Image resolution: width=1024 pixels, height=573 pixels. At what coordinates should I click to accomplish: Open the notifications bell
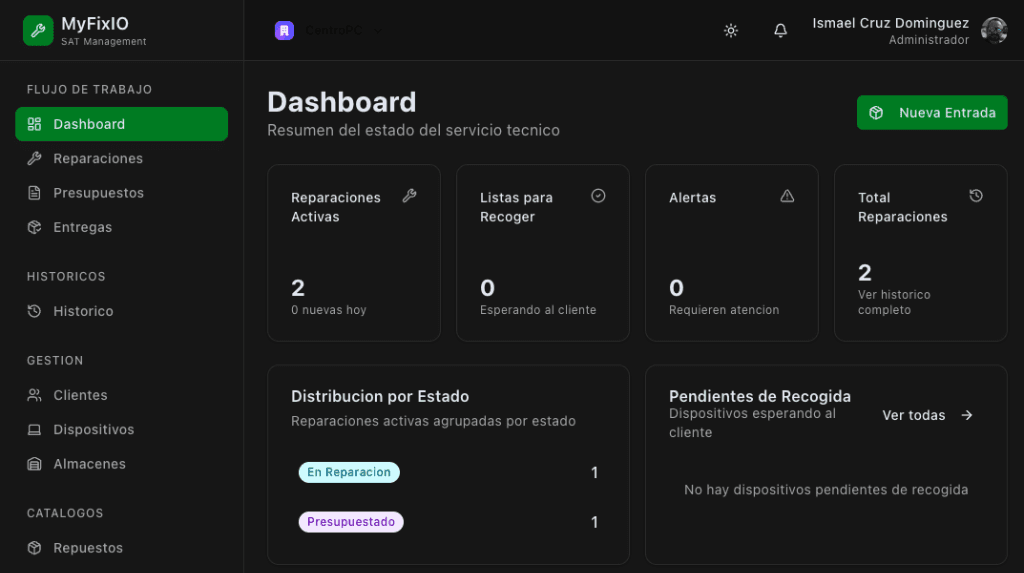780,30
